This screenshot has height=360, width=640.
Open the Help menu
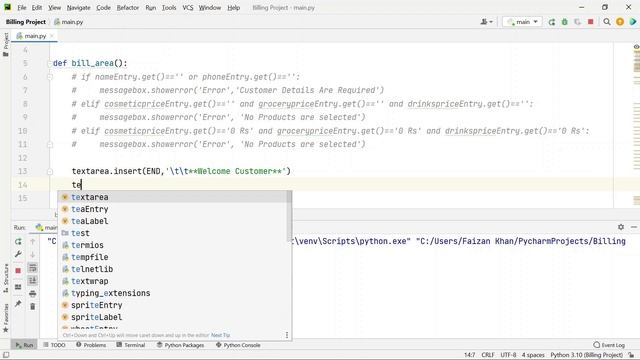coord(233,8)
